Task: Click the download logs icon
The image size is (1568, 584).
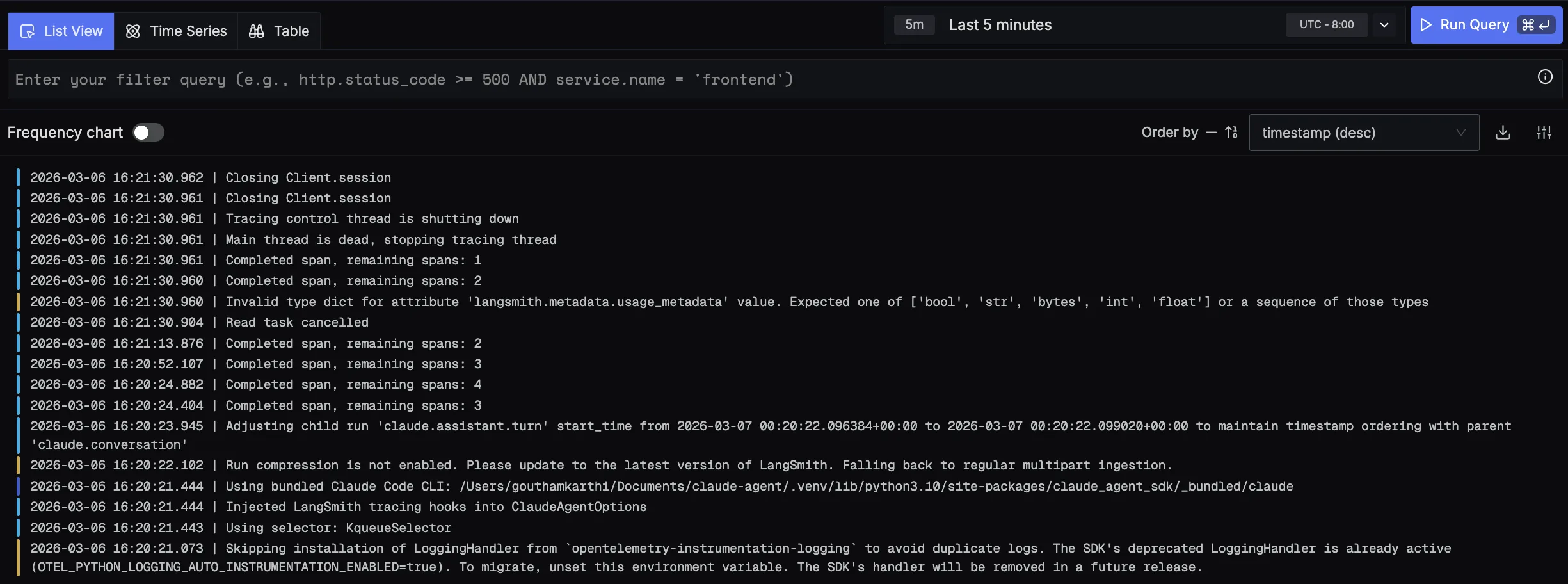Action: click(x=1503, y=133)
